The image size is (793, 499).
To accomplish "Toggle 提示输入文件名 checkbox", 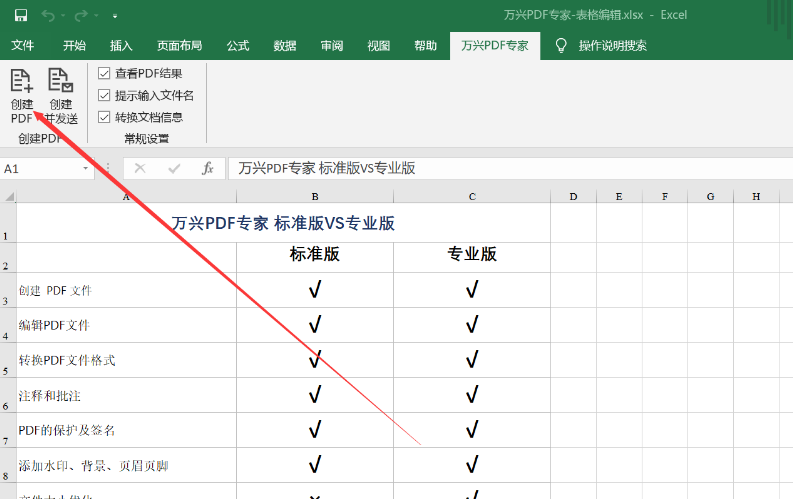I will click(104, 95).
